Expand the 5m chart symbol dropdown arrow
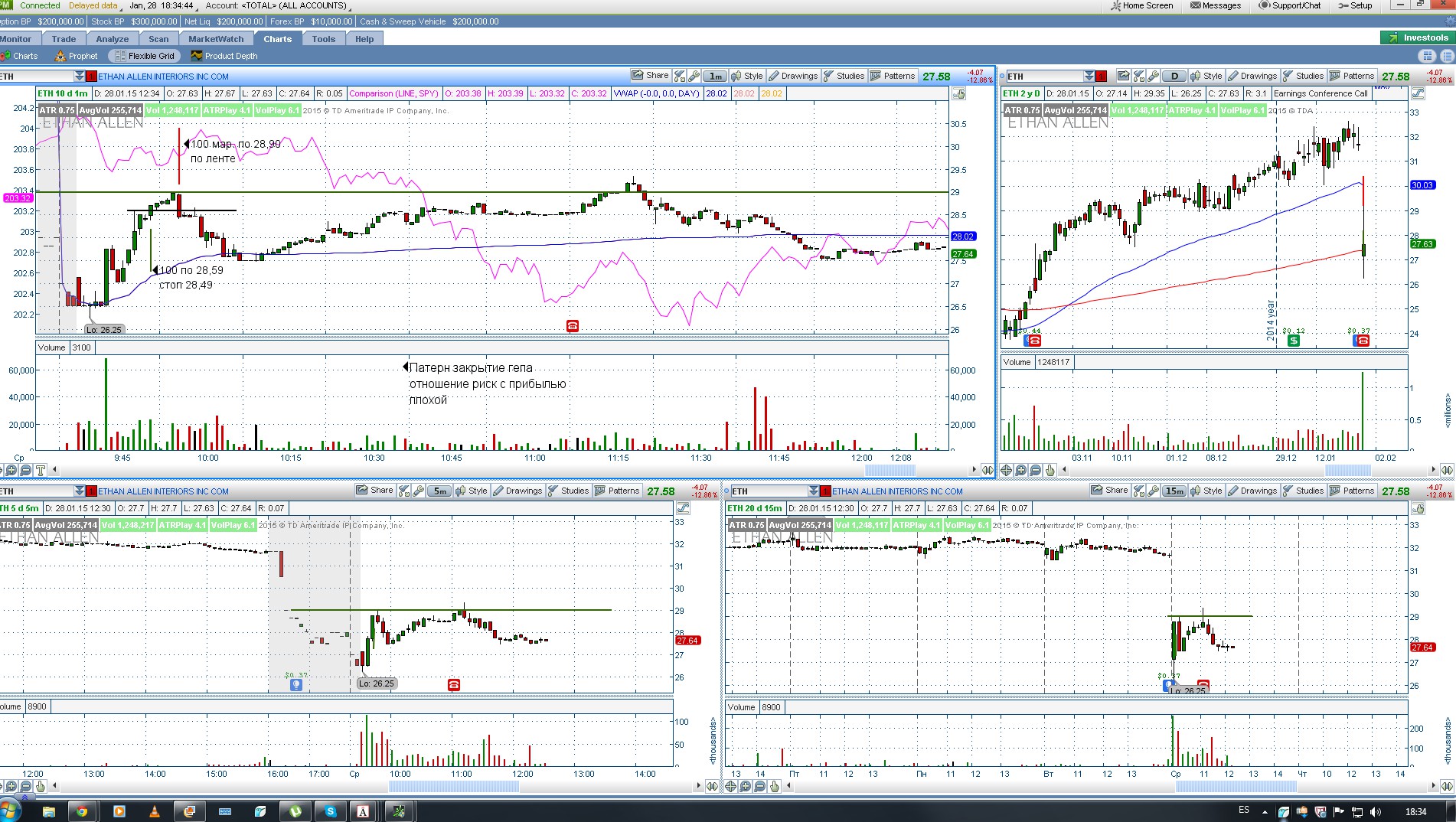 80,491
